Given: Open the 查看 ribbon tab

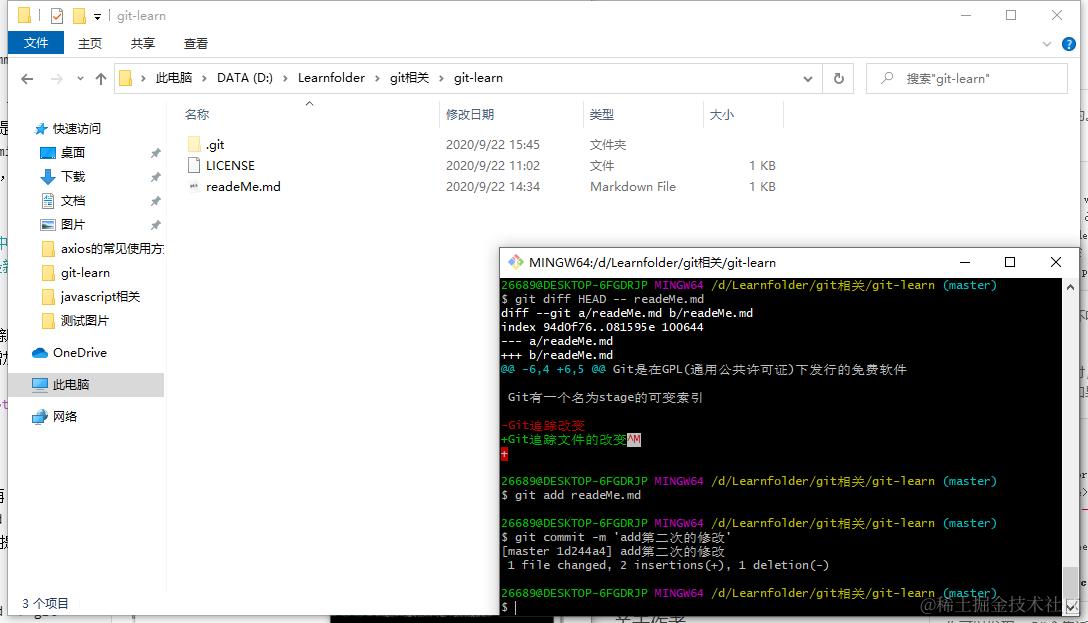Looking at the screenshot, I should pyautogui.click(x=196, y=43).
